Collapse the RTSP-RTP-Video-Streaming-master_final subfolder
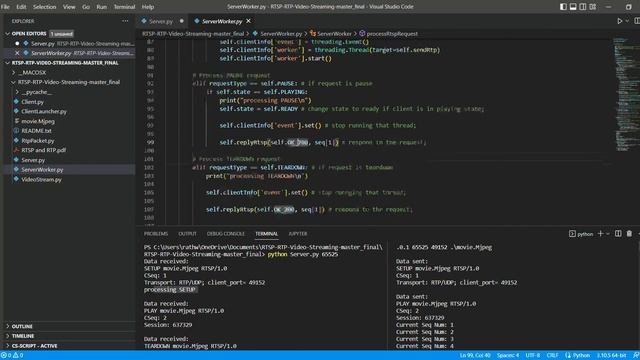Screen dimensions: 640x360 click(13, 82)
